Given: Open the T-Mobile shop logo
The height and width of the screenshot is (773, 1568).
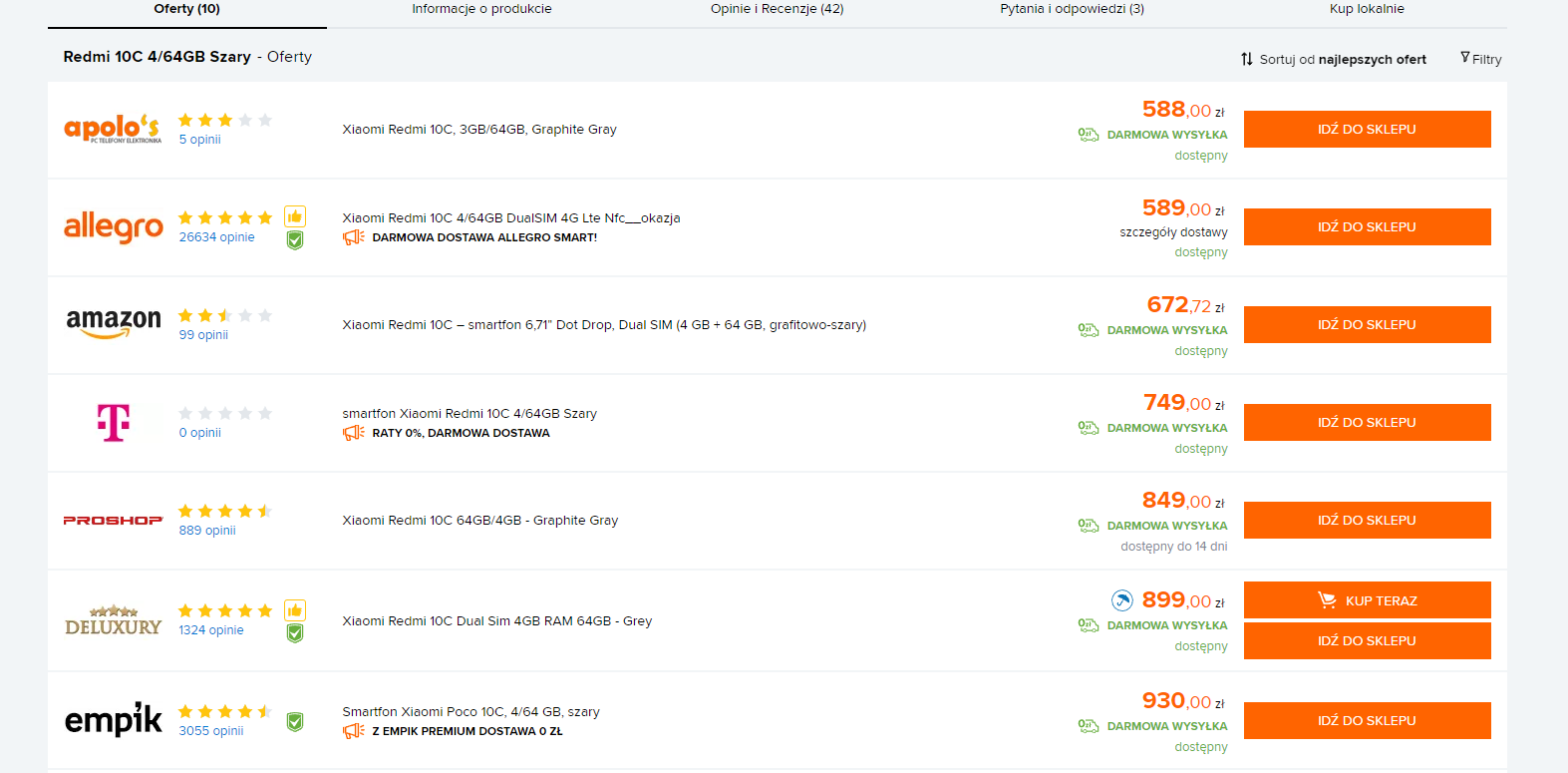Looking at the screenshot, I should 113,423.
